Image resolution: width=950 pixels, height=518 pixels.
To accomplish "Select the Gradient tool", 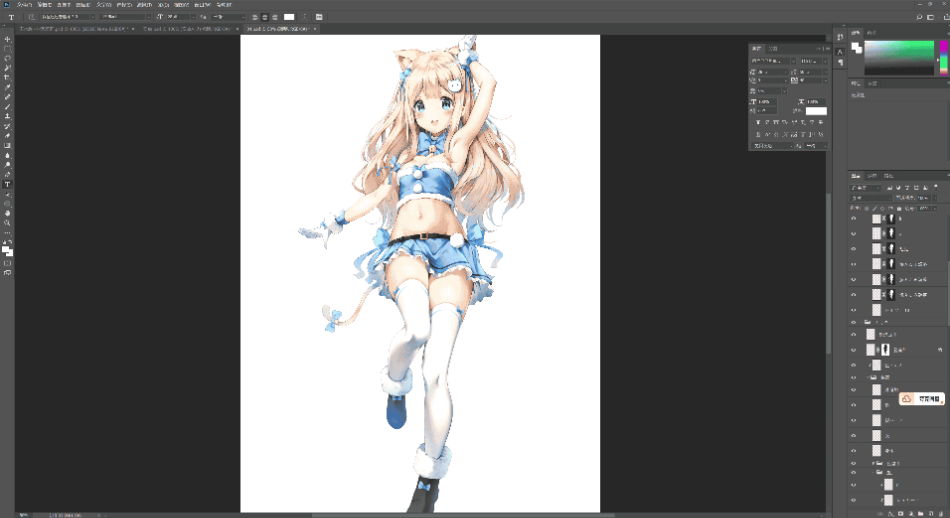I will [7, 145].
